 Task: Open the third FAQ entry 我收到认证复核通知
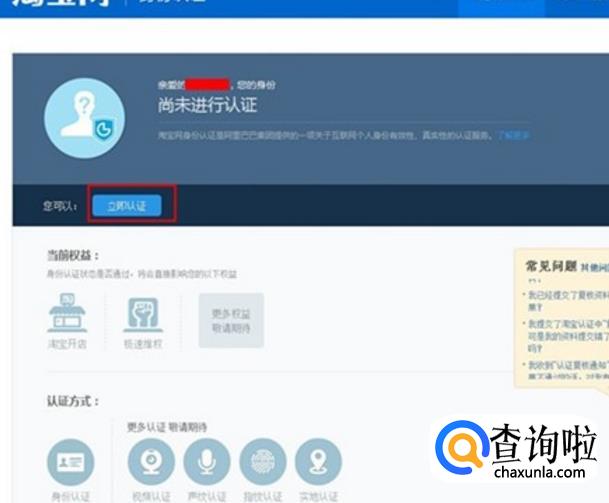568,370
